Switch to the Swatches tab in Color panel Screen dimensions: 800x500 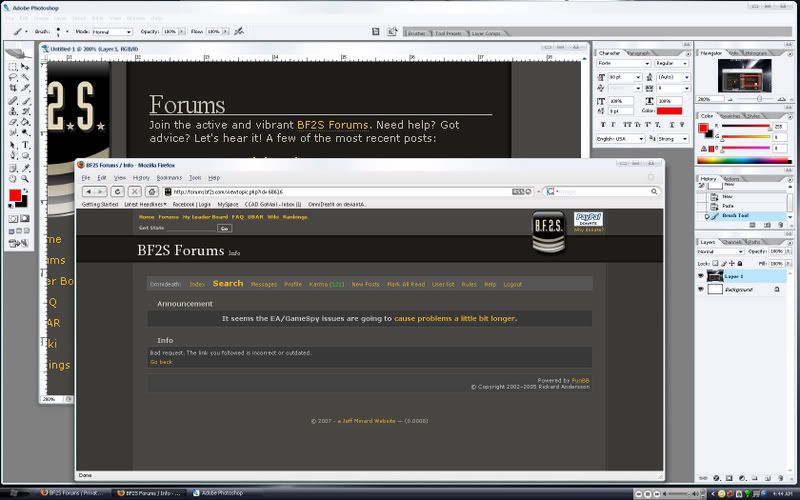click(731, 116)
